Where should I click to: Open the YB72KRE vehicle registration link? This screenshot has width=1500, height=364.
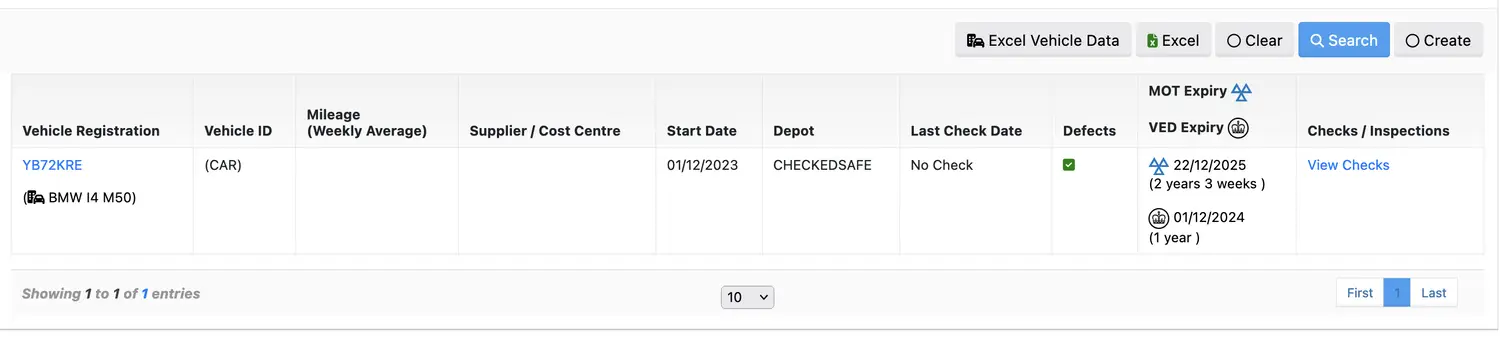point(52,165)
